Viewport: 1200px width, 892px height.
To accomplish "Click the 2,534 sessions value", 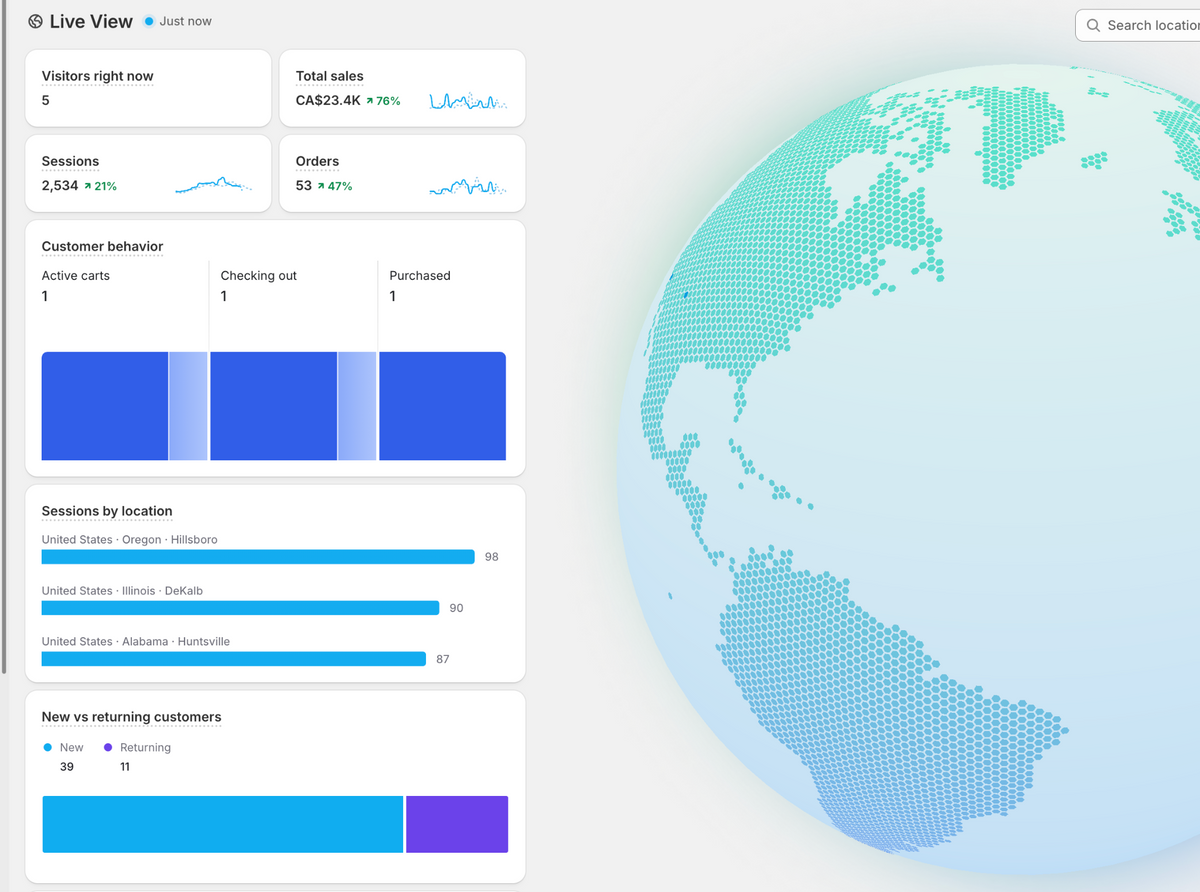I will (60, 186).
